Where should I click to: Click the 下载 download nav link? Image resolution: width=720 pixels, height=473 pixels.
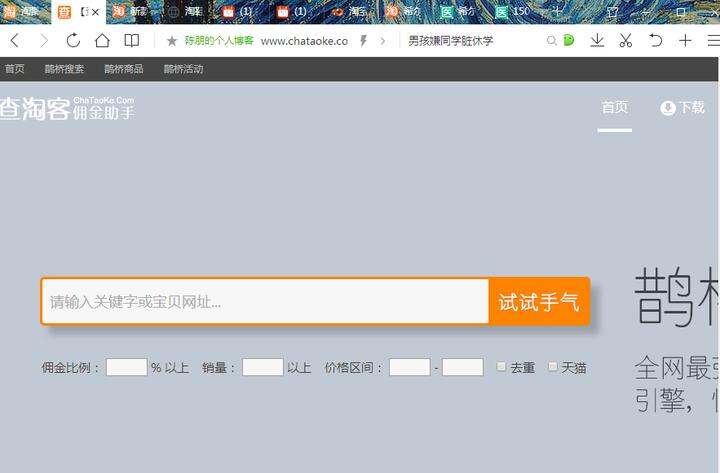pos(682,108)
